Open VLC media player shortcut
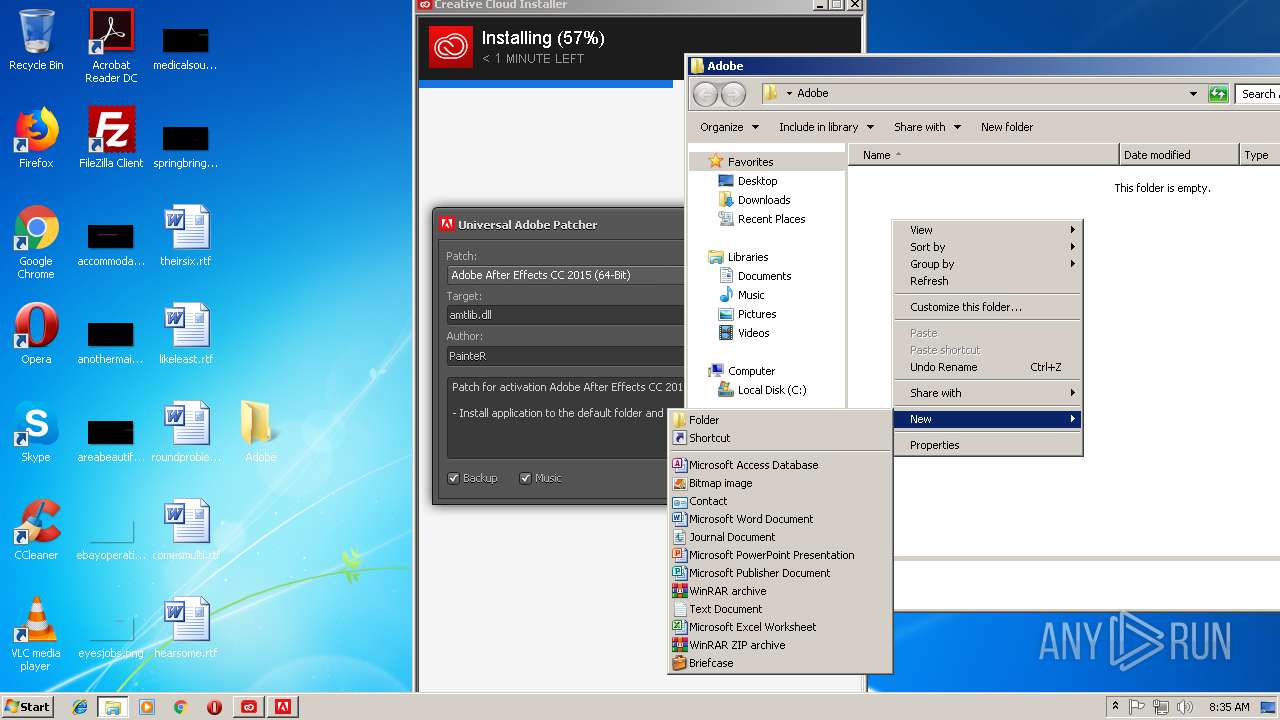This screenshot has height=720, width=1280. click(x=36, y=634)
